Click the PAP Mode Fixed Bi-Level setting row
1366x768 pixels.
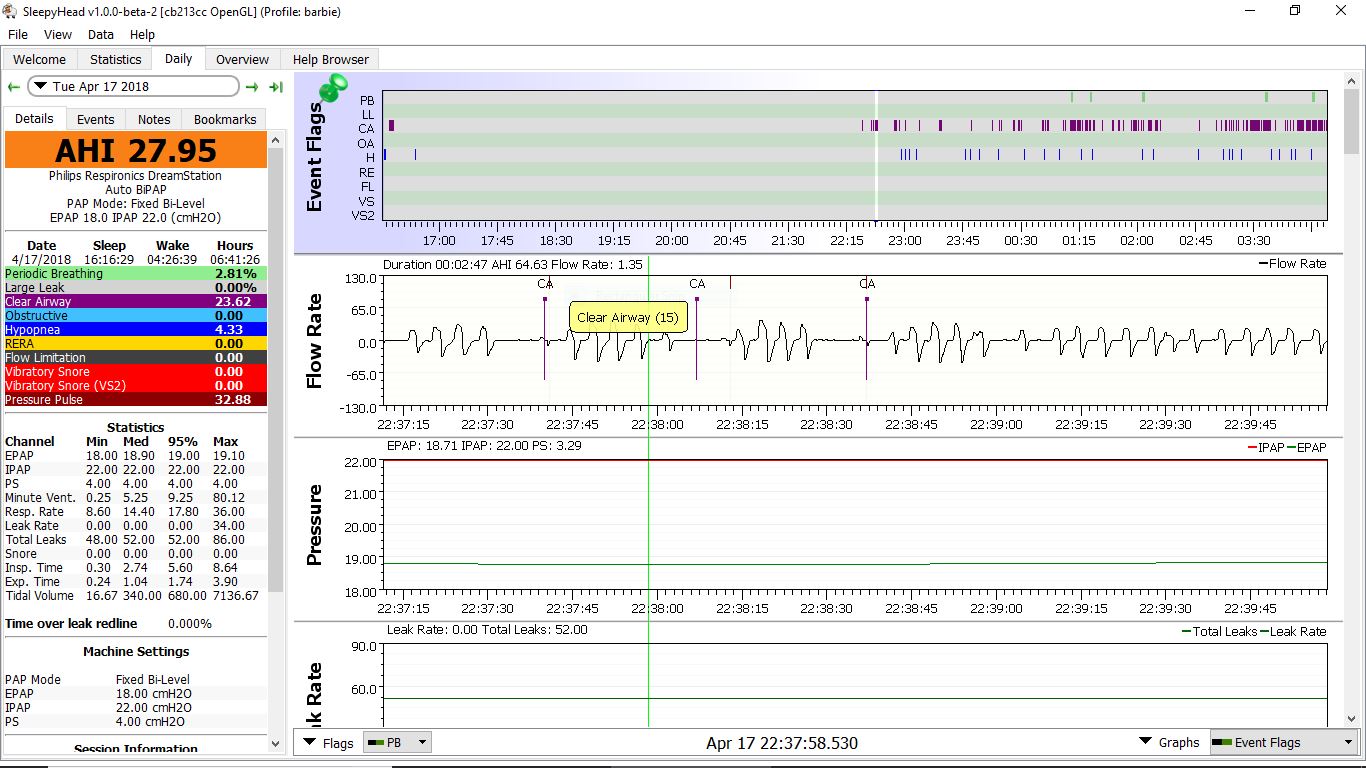136,680
